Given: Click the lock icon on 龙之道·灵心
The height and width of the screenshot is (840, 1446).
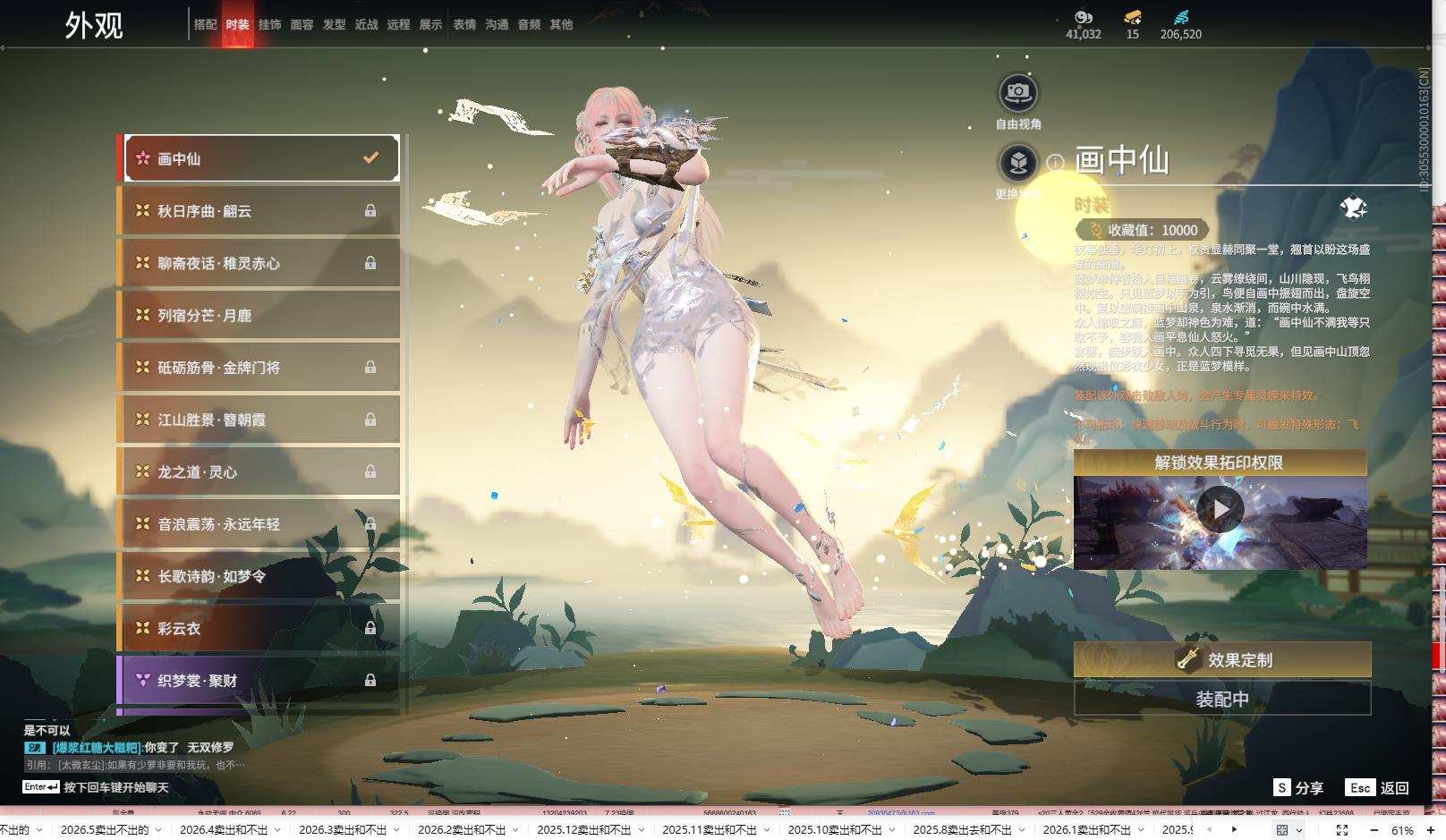Looking at the screenshot, I should [x=370, y=471].
